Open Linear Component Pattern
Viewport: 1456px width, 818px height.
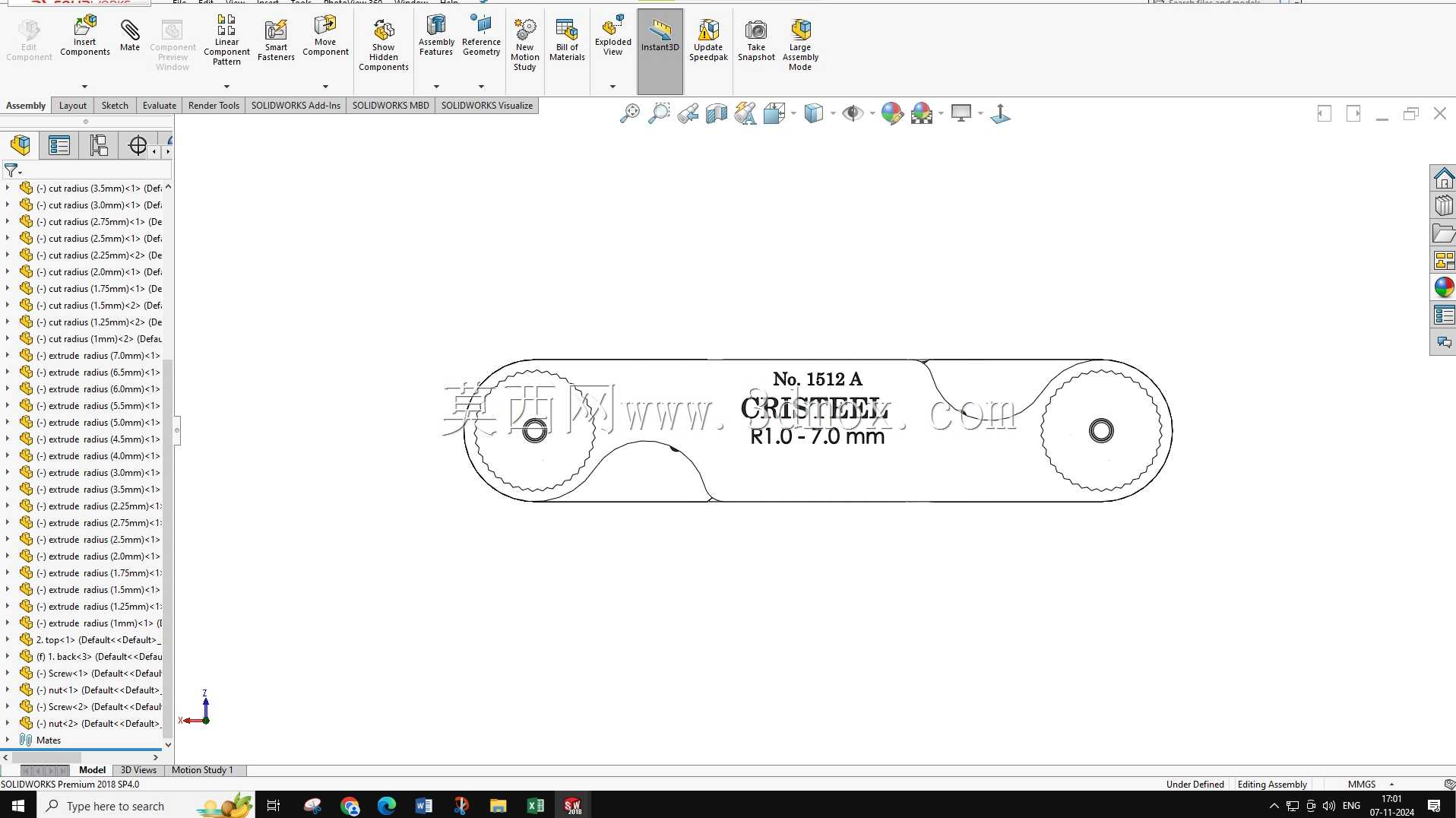[226, 40]
